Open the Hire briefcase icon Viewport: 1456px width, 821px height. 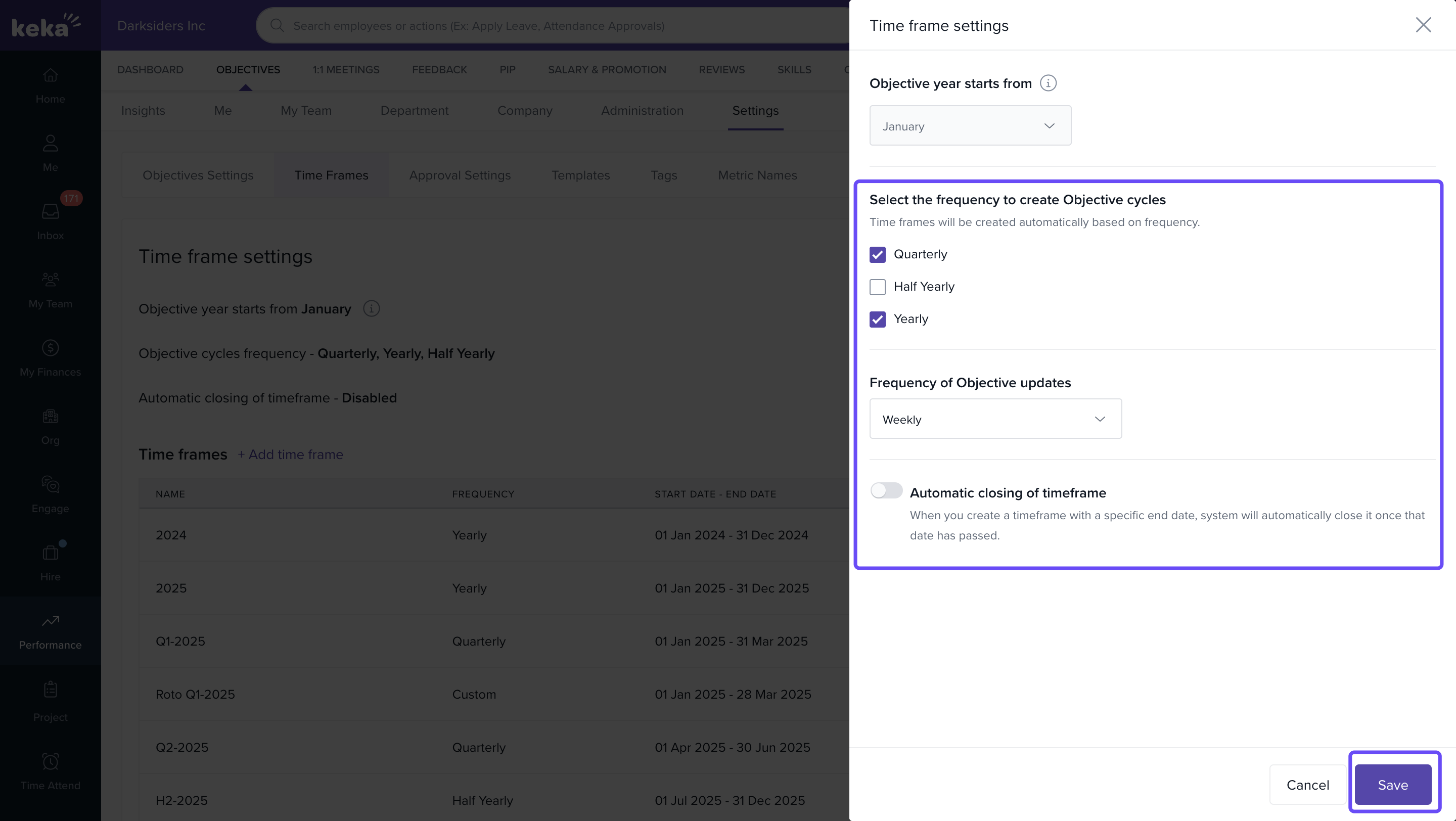[51, 553]
